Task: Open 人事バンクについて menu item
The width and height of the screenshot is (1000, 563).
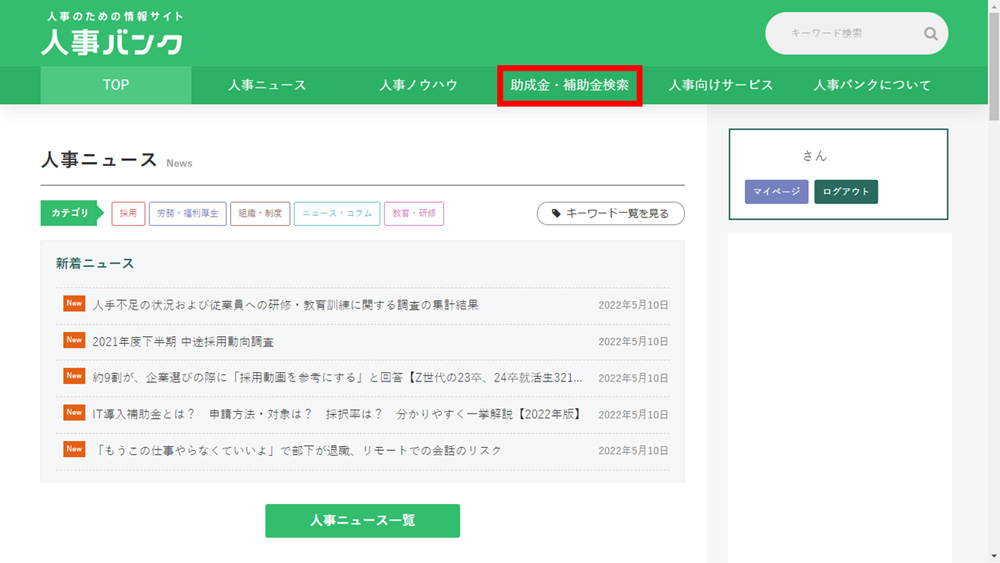Action: (872, 85)
